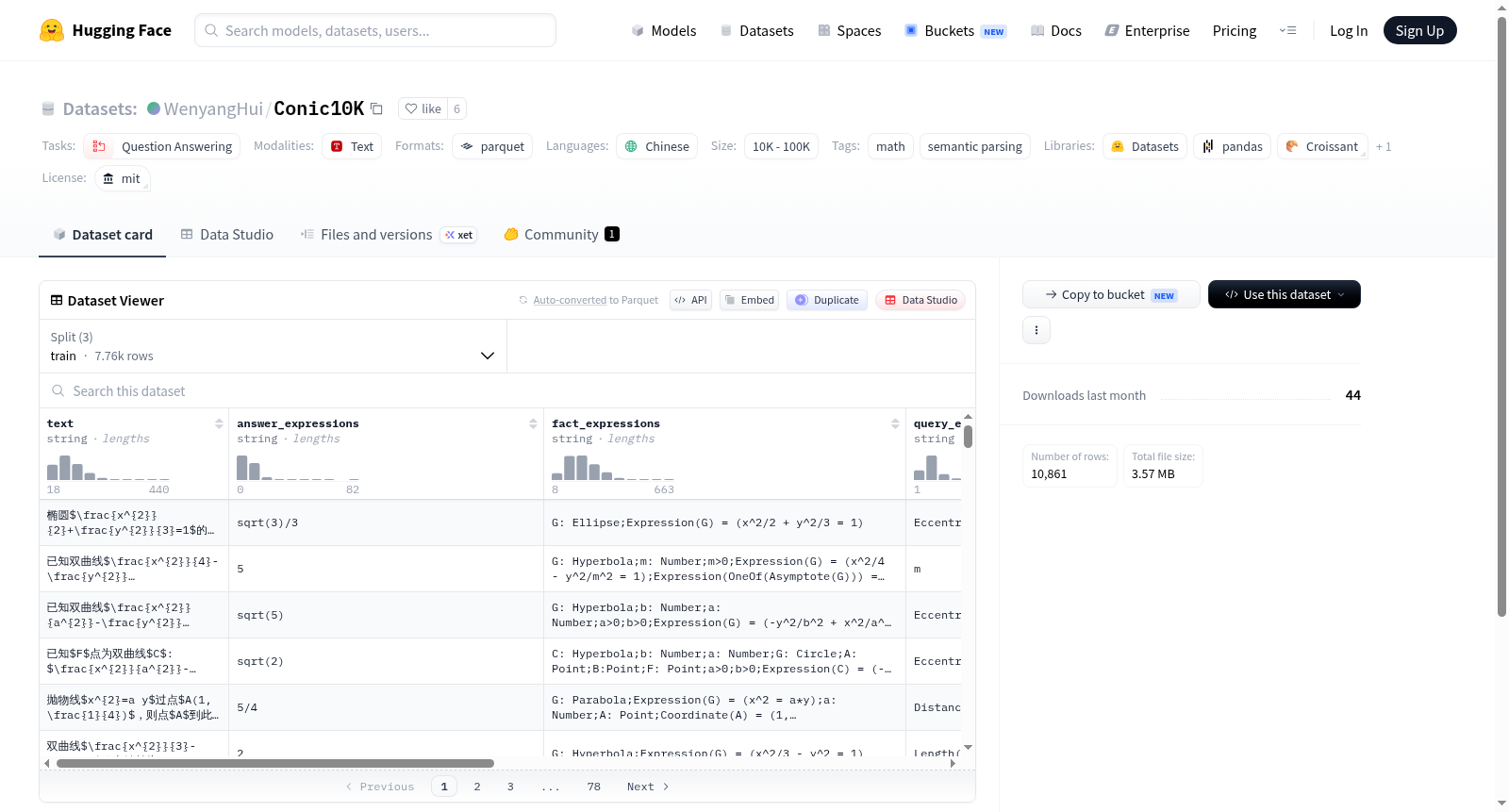1509x812 pixels.
Task: Select the Question Answering task tag
Action: (162, 146)
